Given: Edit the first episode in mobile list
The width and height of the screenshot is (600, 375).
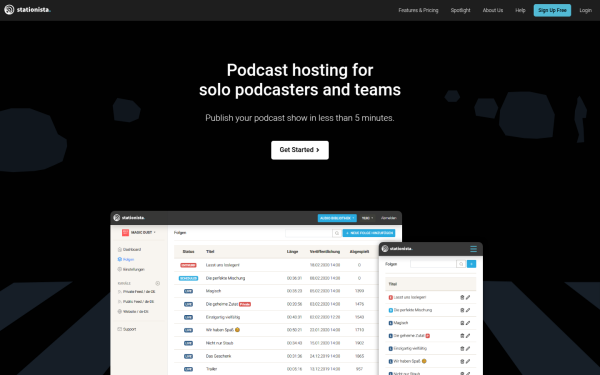Looking at the screenshot, I should click(468, 297).
